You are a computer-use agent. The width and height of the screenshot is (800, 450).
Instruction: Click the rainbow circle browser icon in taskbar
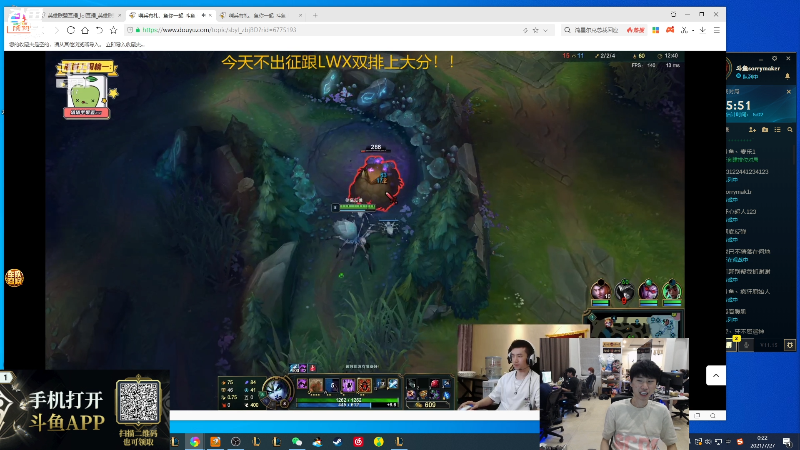coord(195,441)
